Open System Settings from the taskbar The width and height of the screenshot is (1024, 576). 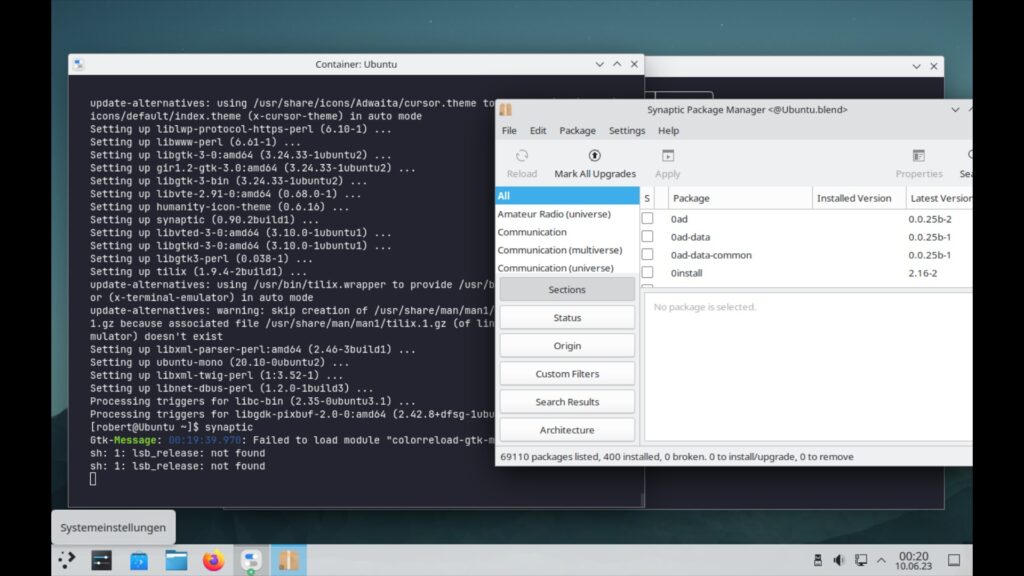pos(101,560)
